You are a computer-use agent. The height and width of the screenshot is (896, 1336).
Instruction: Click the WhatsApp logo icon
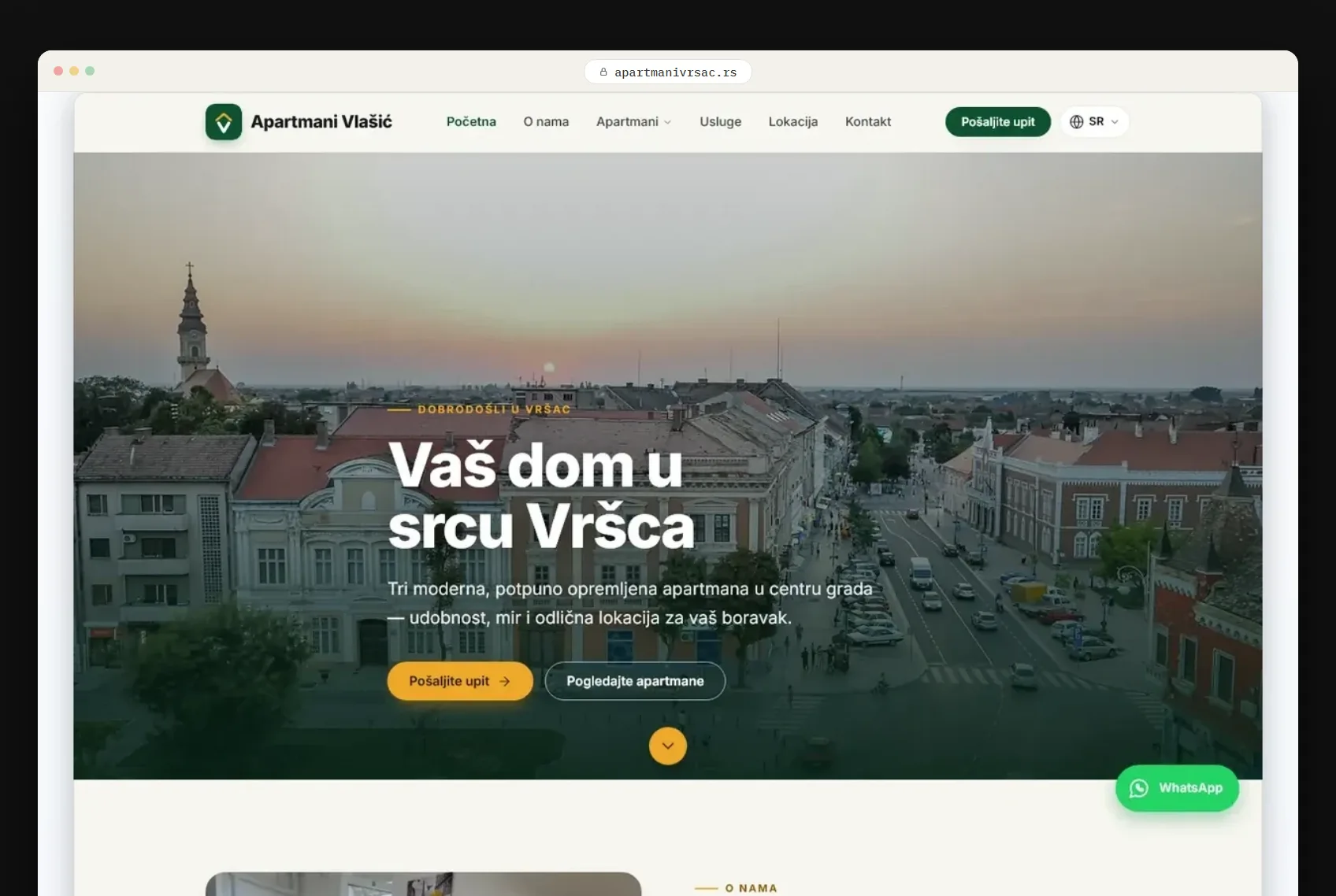pos(1139,788)
